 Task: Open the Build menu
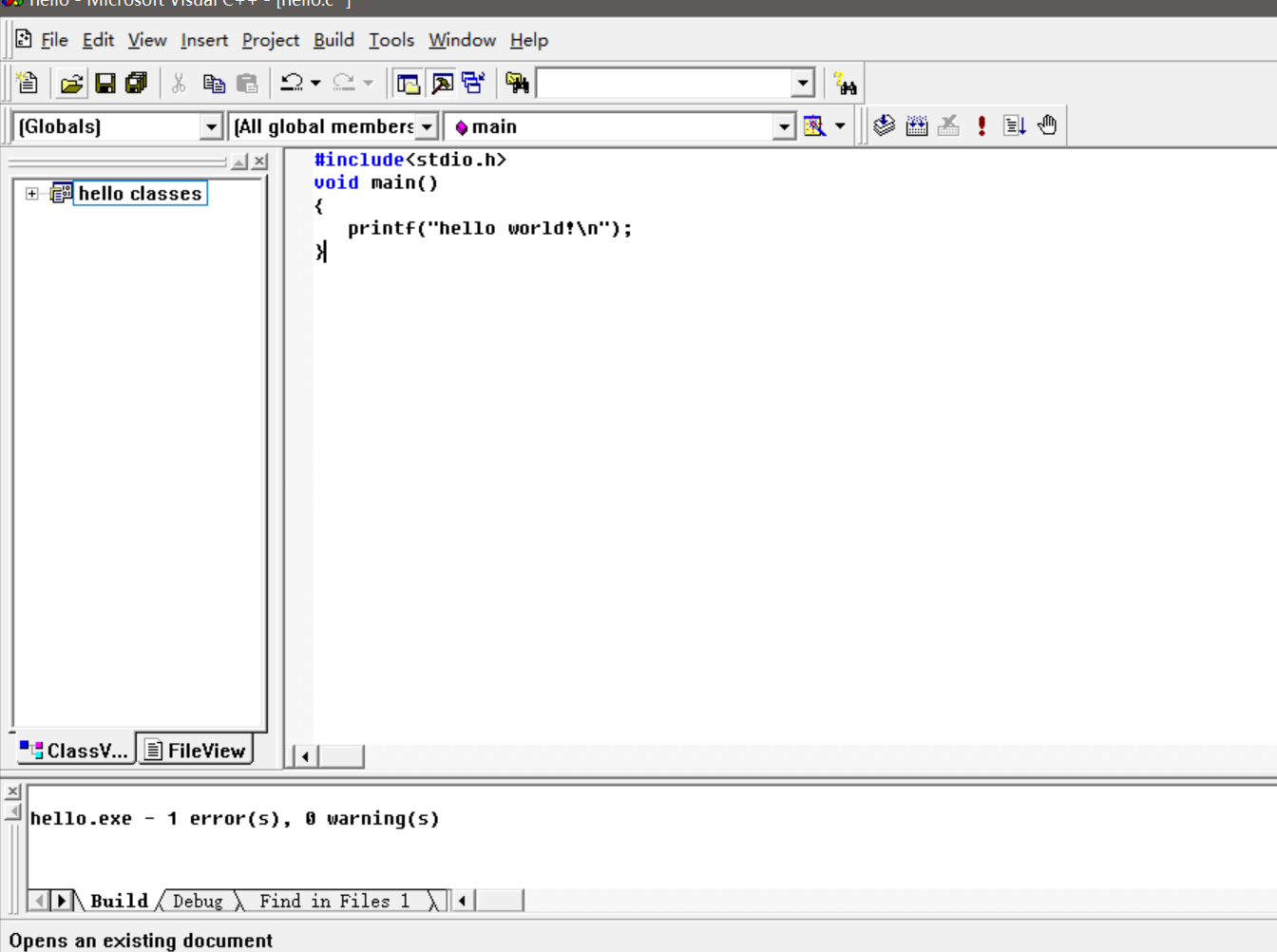334,40
